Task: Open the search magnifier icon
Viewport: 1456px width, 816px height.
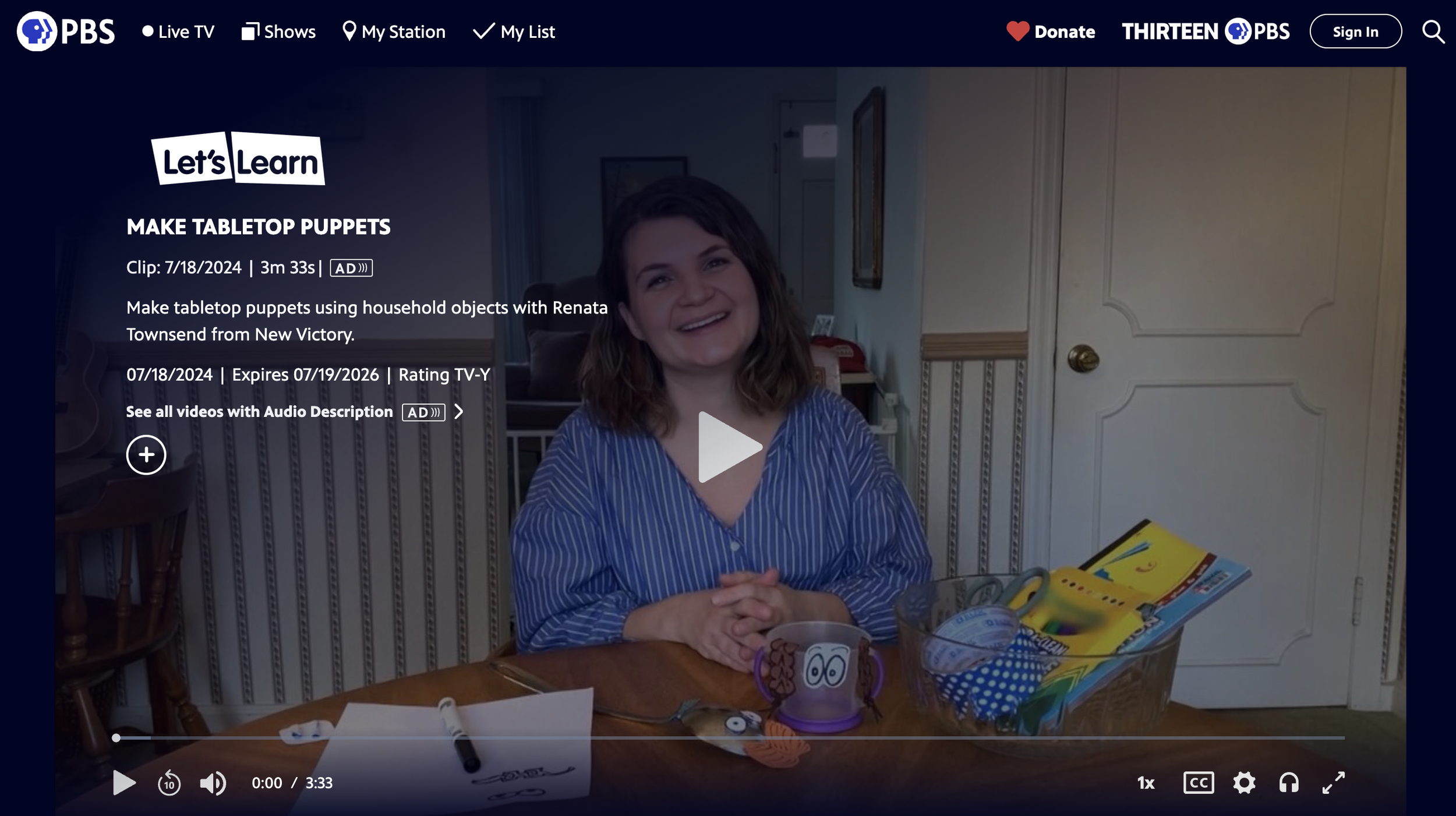Action: click(1433, 31)
